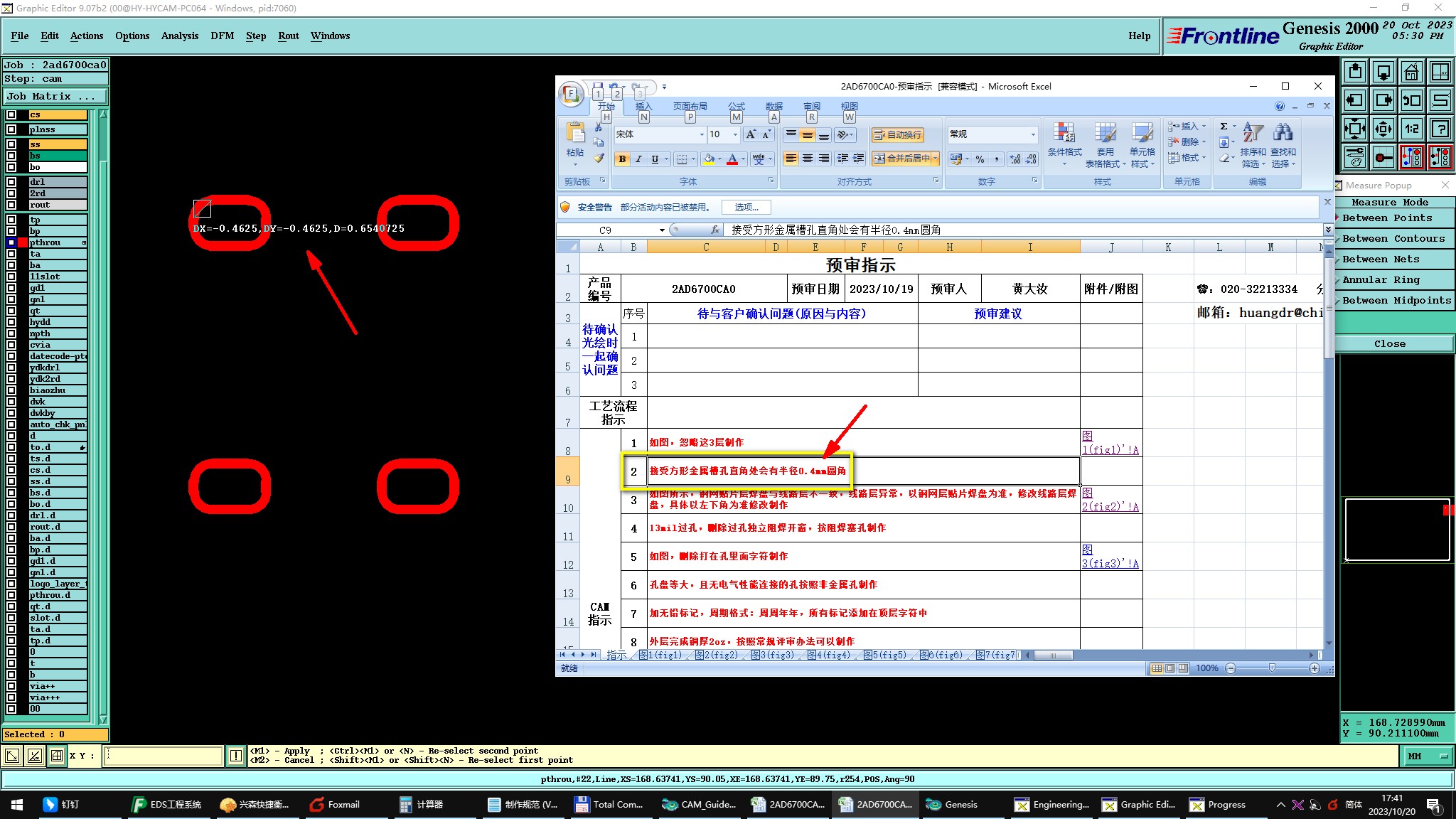Viewport: 1456px width, 819px height.
Task: Open the font name dropdown showing 宋体
Action: [701, 134]
